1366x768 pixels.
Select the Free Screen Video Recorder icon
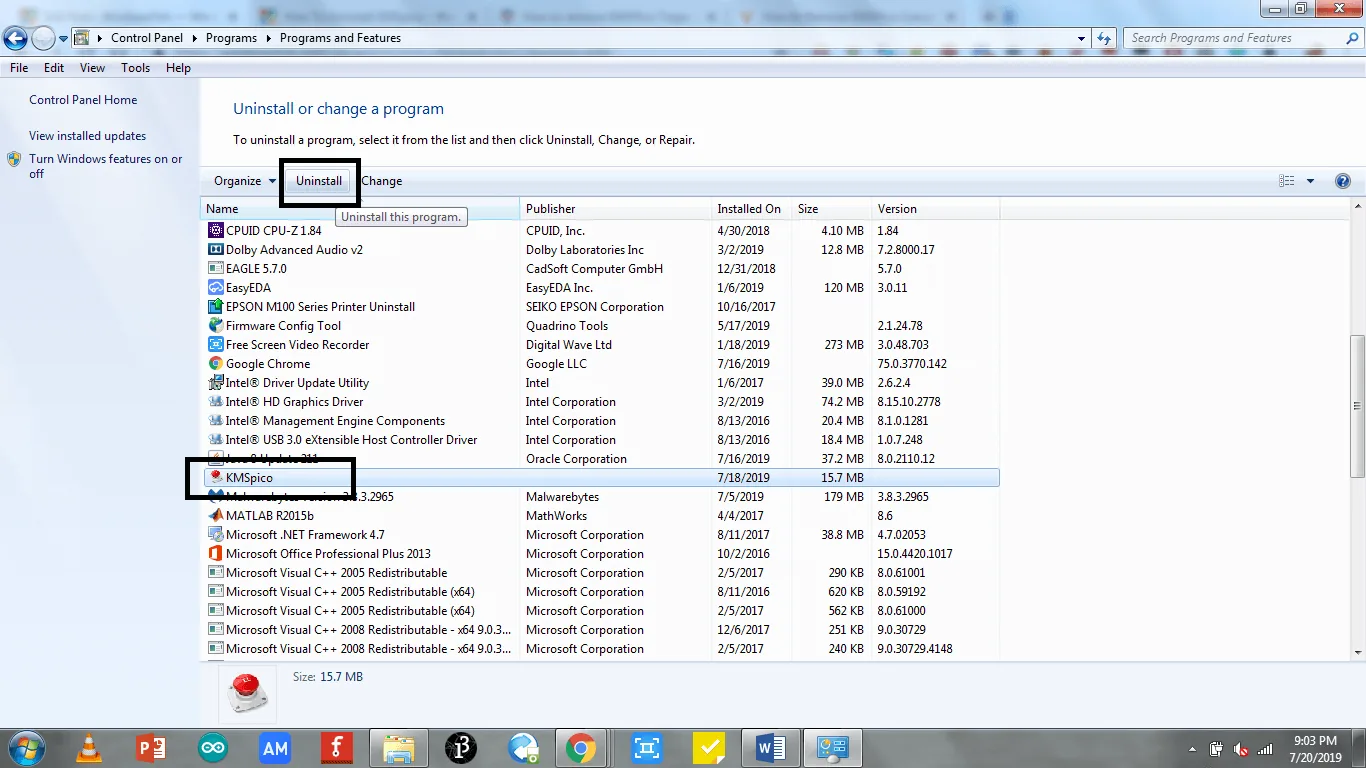point(215,345)
